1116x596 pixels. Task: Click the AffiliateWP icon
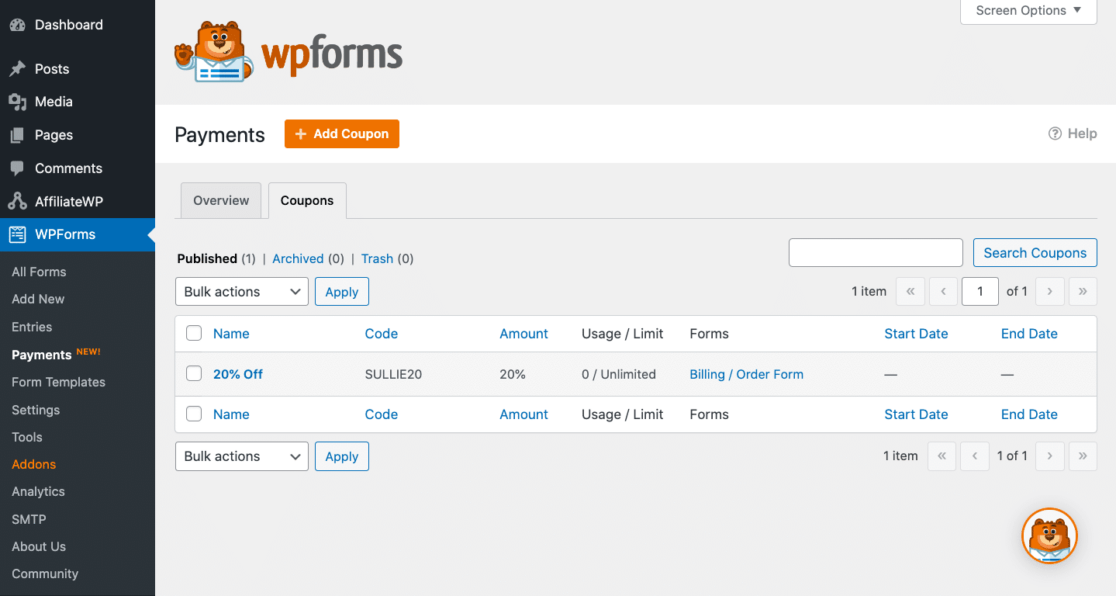point(18,202)
